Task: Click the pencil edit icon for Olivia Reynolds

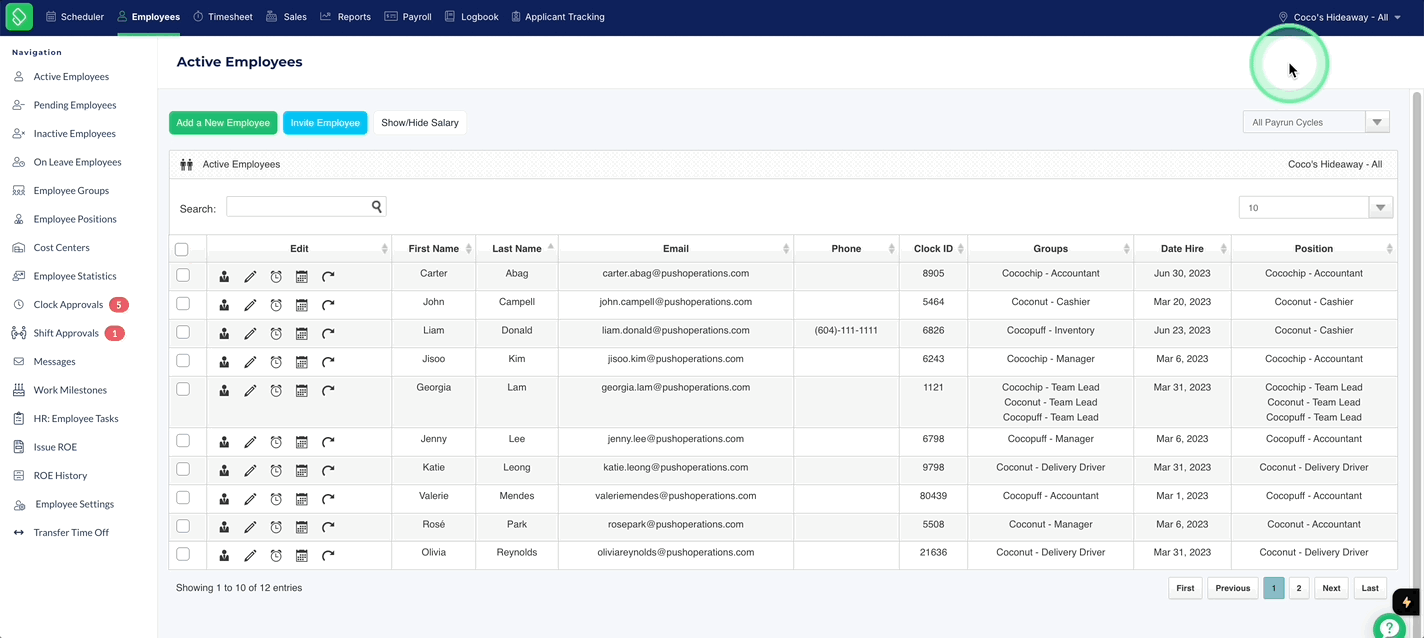Action: [x=250, y=556]
